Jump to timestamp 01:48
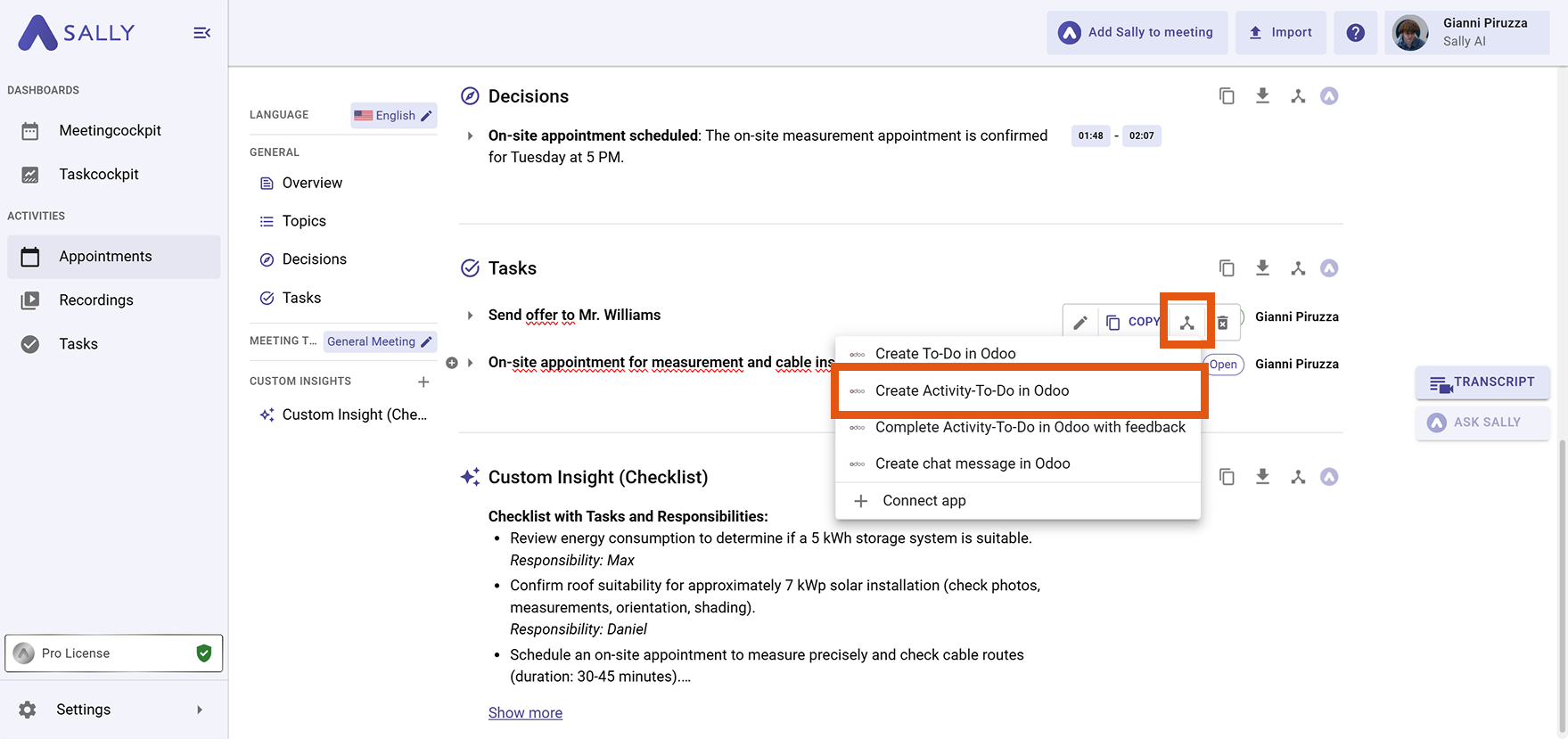 coord(1090,136)
